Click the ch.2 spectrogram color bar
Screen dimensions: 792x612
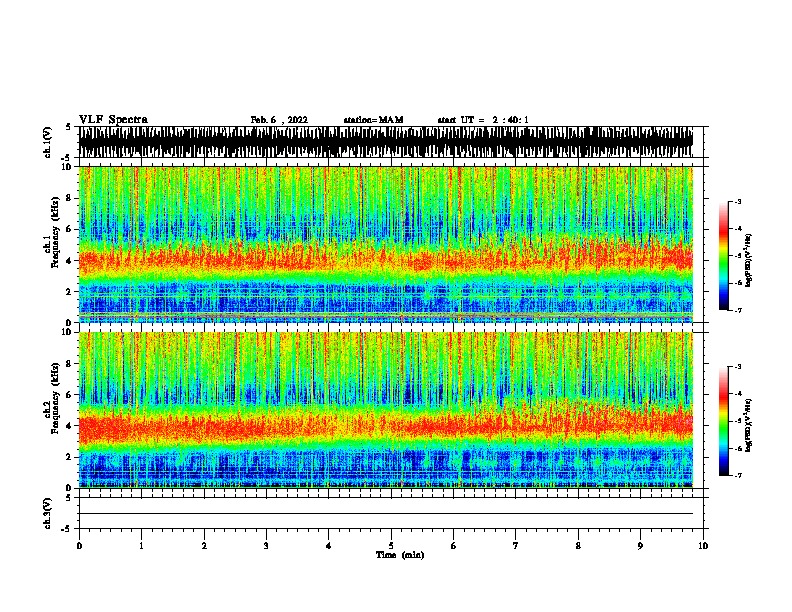tap(723, 421)
